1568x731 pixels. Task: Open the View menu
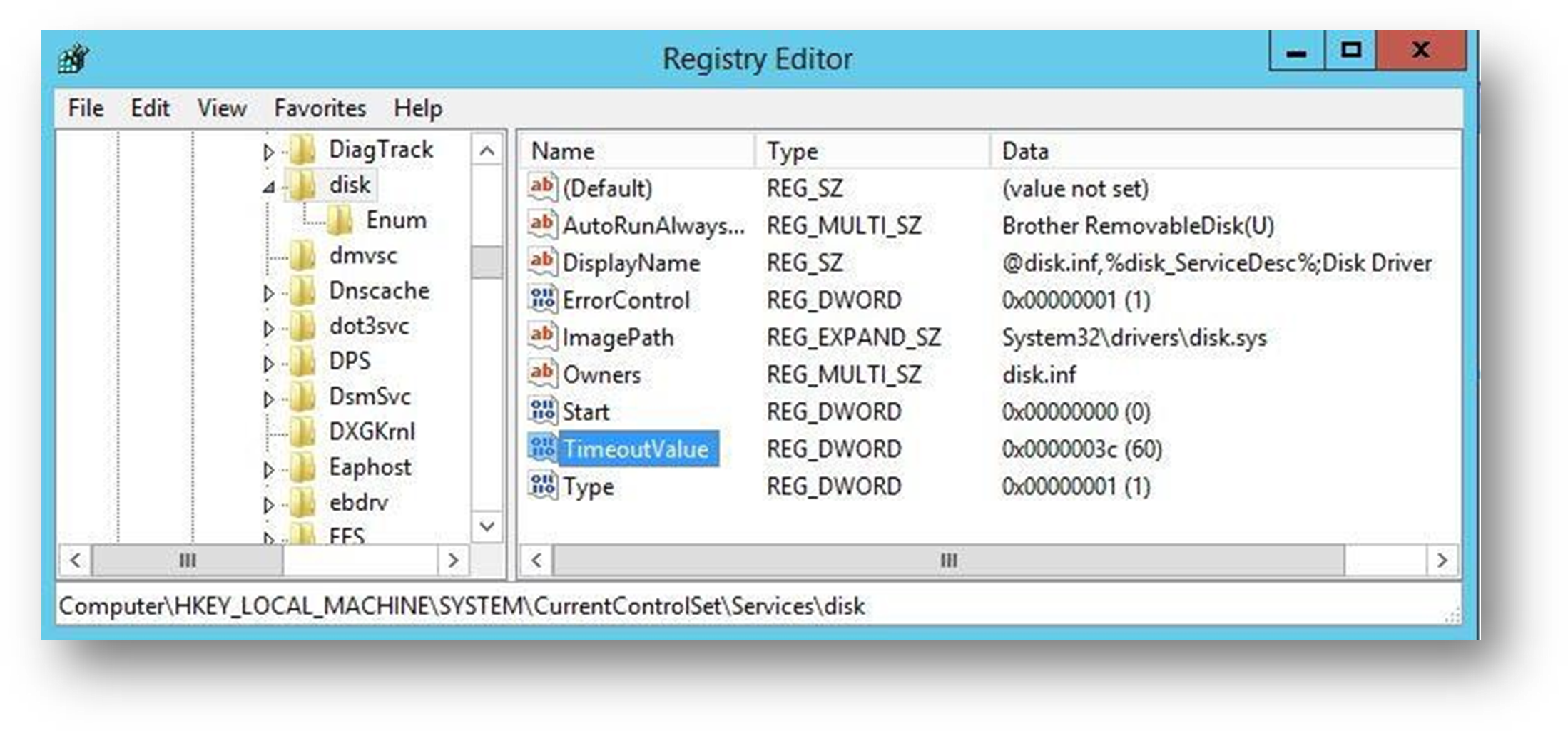(x=222, y=108)
